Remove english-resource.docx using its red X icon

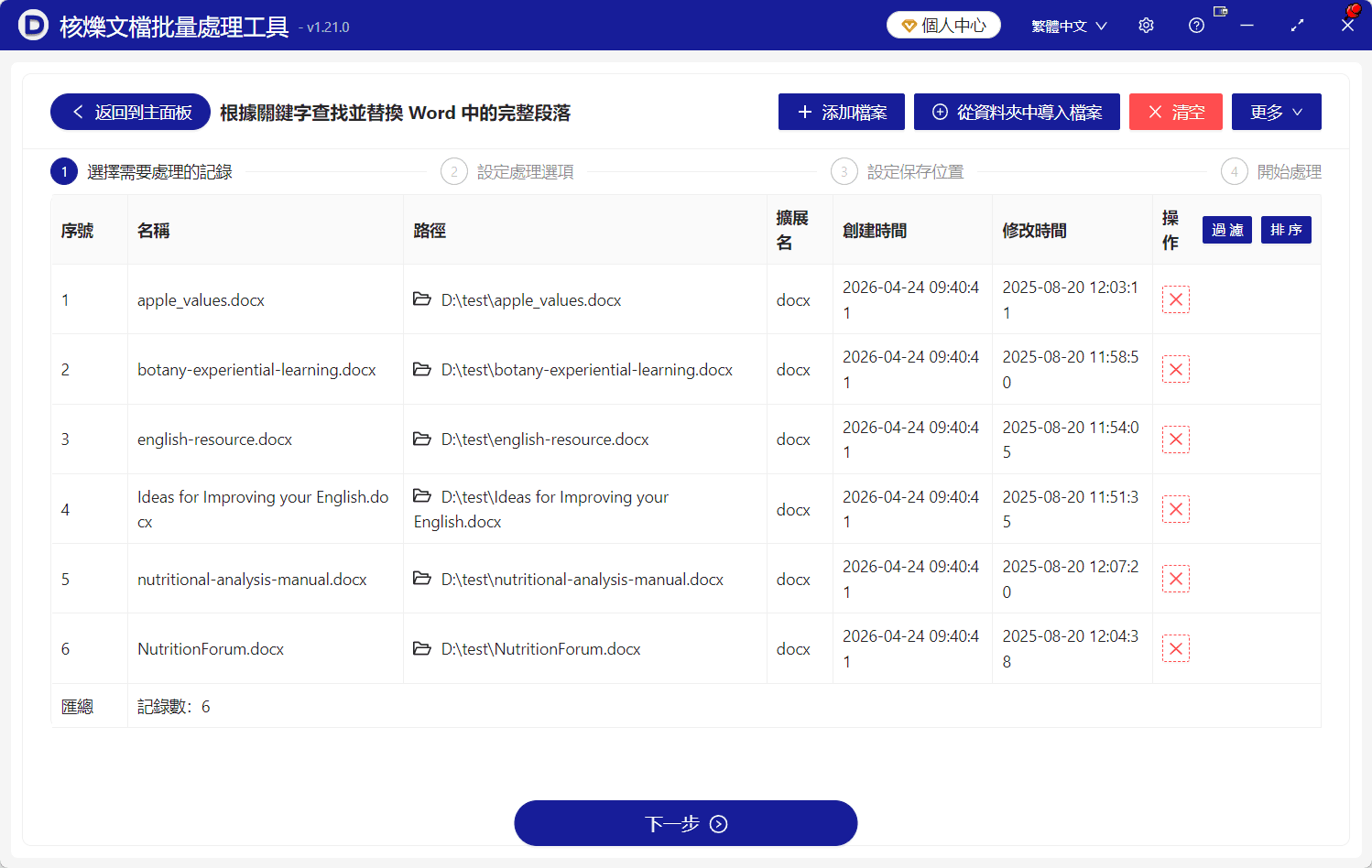pyautogui.click(x=1176, y=439)
